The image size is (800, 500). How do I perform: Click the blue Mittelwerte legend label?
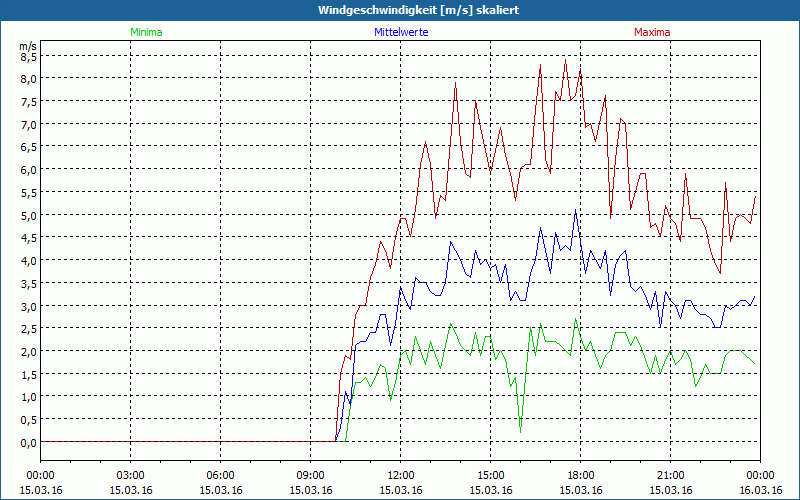(401, 32)
